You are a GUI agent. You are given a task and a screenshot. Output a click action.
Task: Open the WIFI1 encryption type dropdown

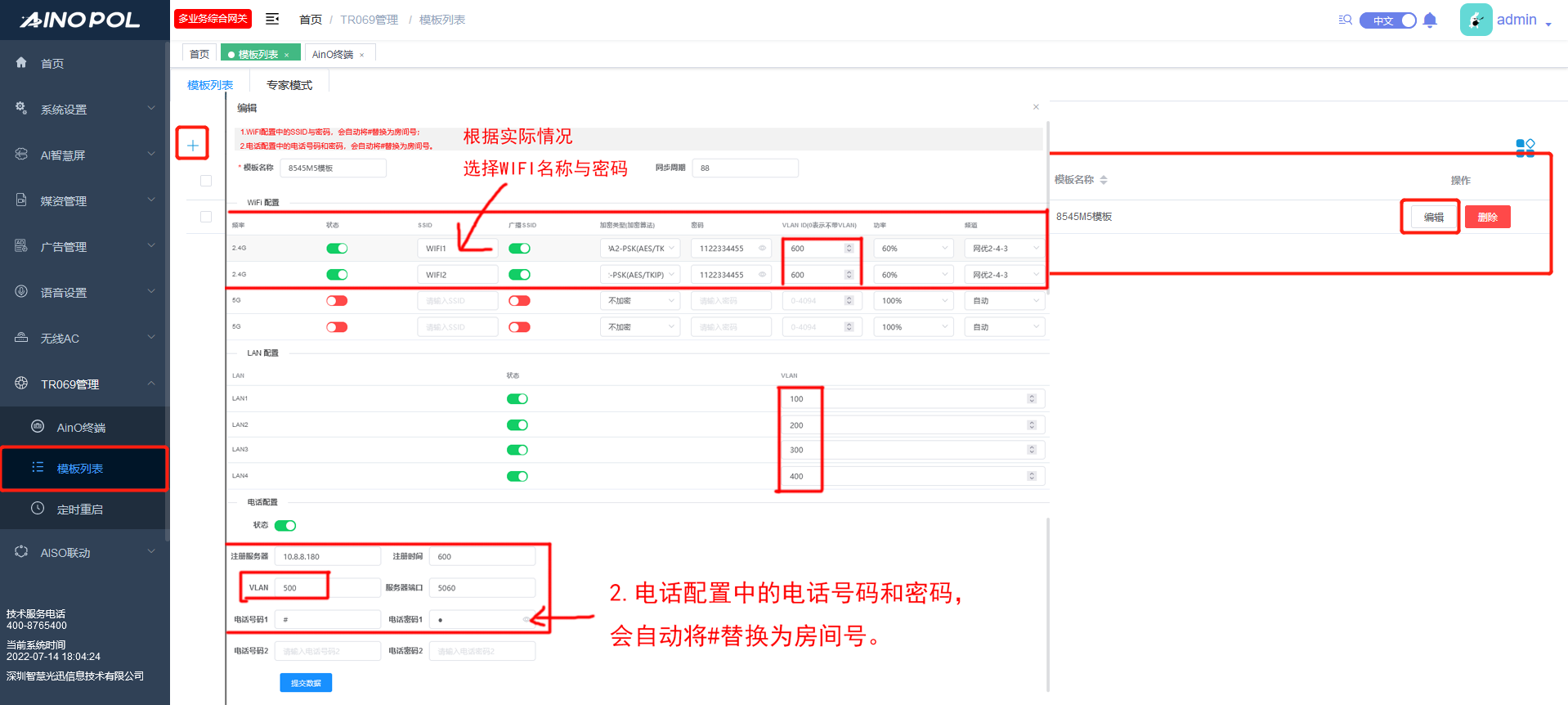click(x=640, y=249)
